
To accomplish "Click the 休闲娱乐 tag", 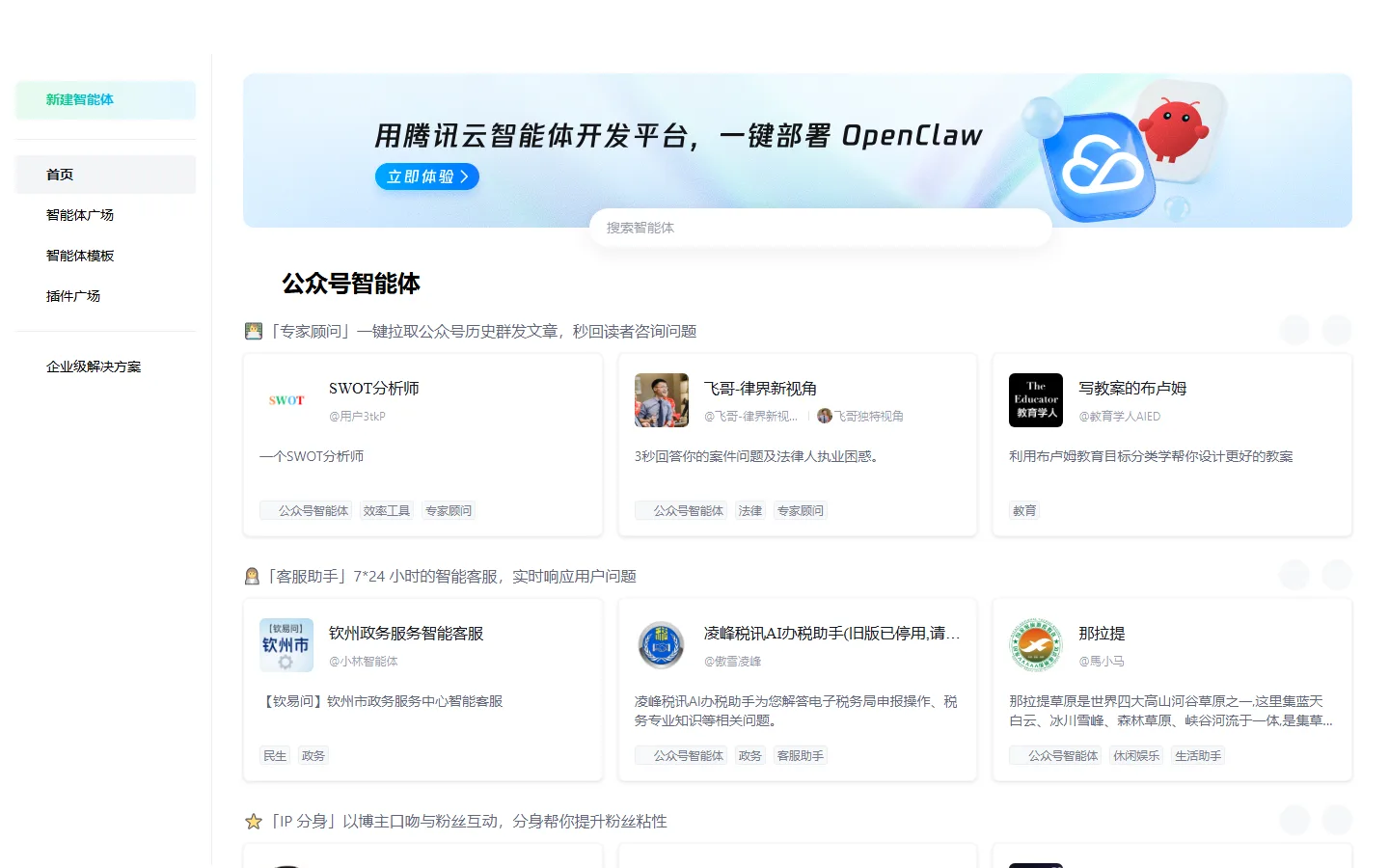I will click(1136, 755).
